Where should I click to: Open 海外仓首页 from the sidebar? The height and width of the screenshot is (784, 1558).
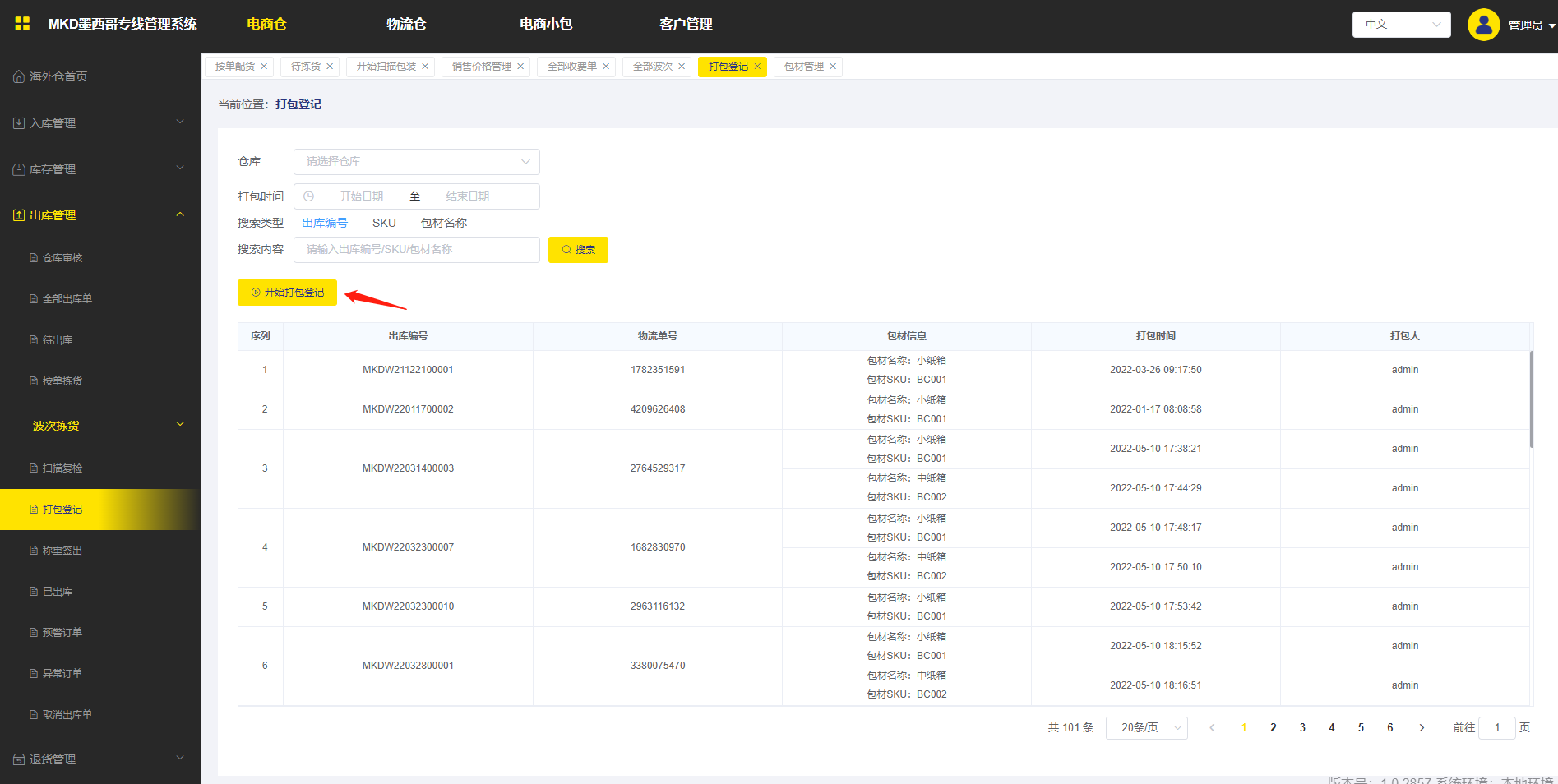coord(58,76)
